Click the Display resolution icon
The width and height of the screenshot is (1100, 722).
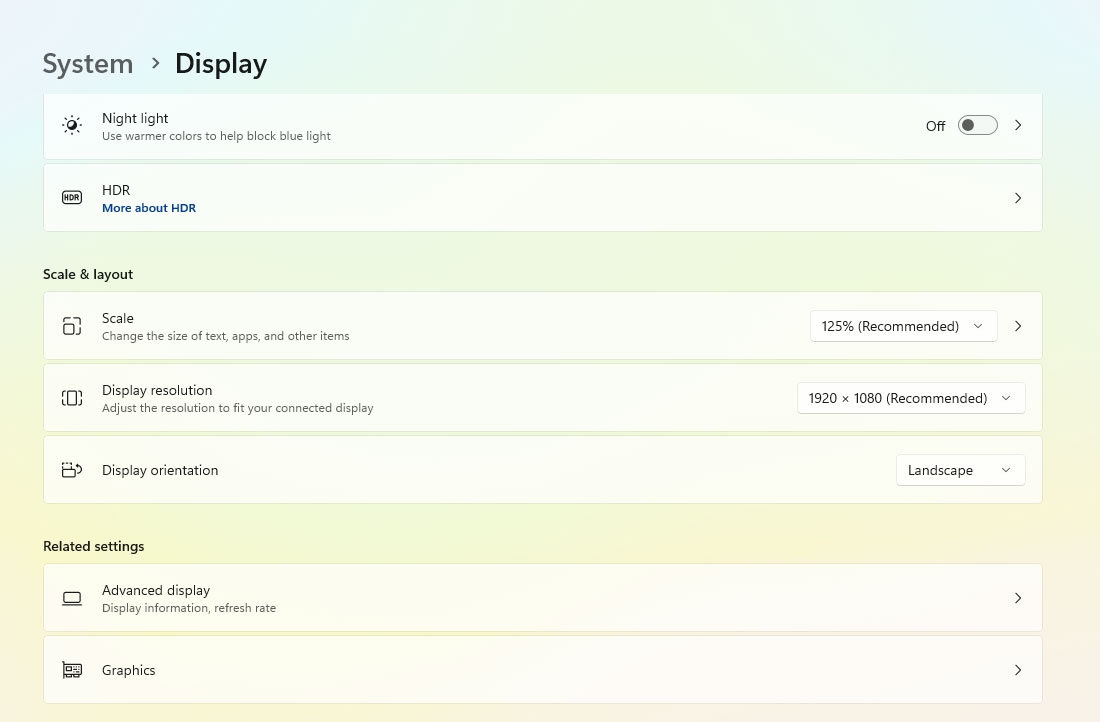[71, 398]
